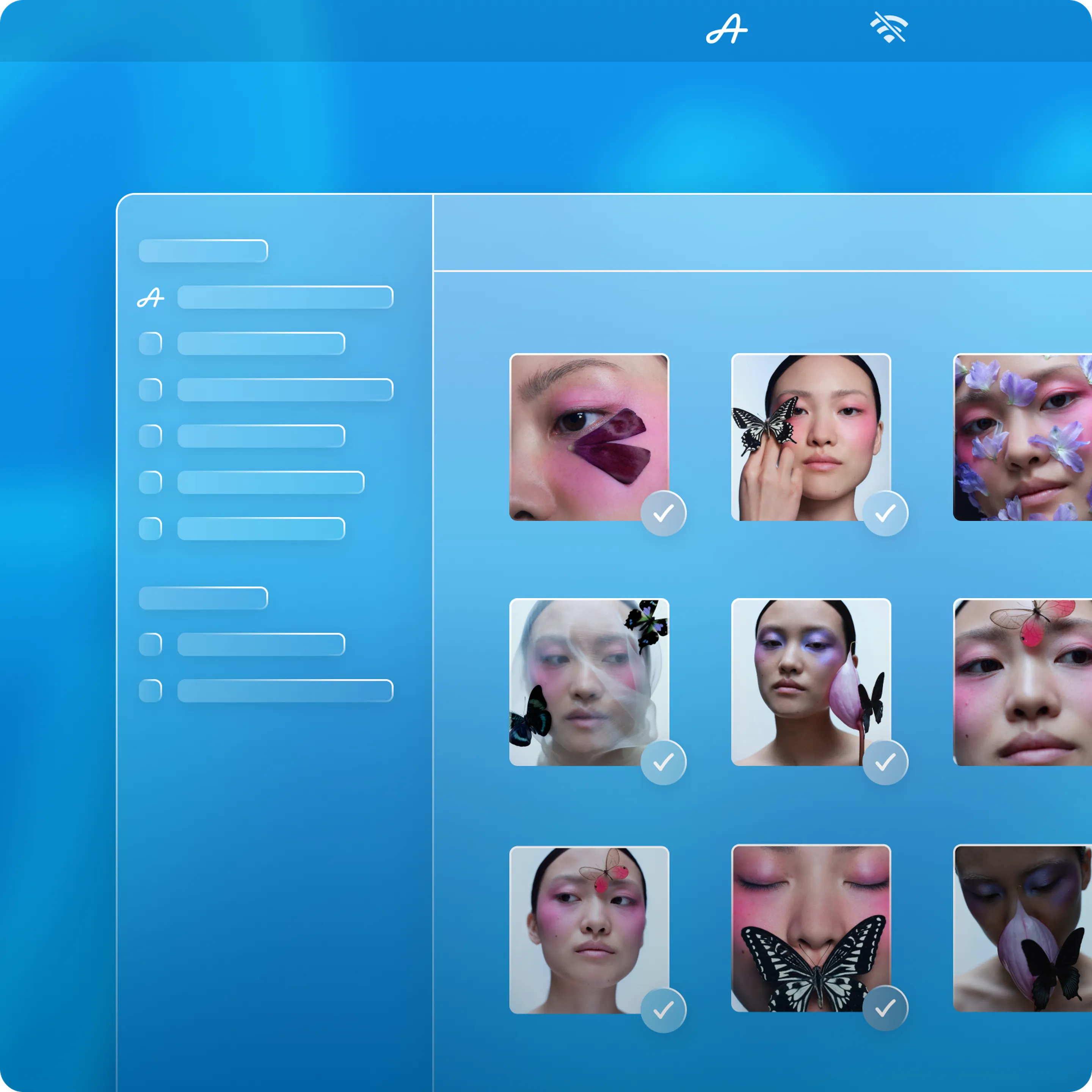The image size is (1092, 1092).
Task: Toggle second checkbox in upper sidebar list
Action: click(x=151, y=390)
